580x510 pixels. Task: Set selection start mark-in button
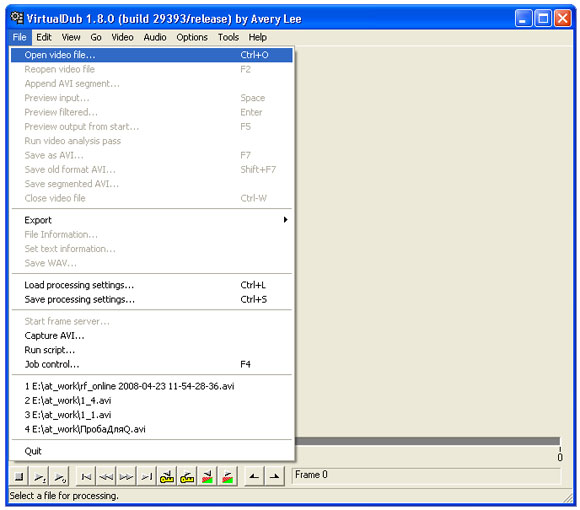click(254, 477)
